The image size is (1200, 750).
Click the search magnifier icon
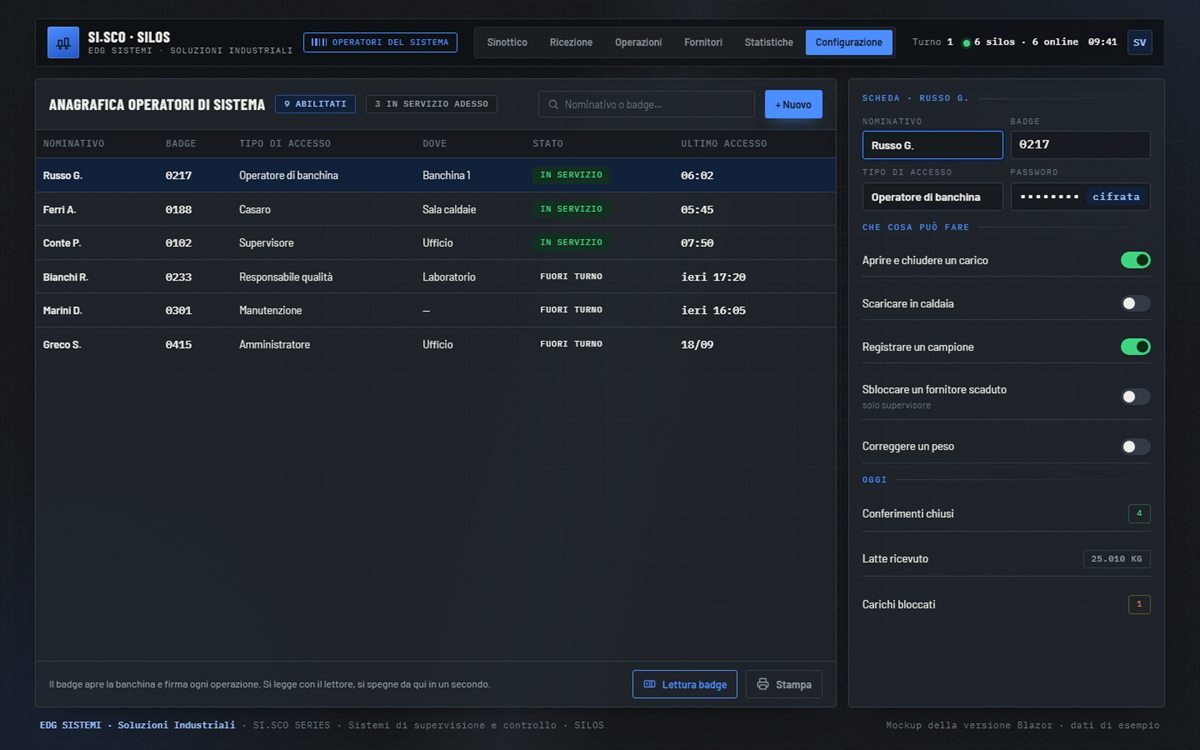coord(553,104)
